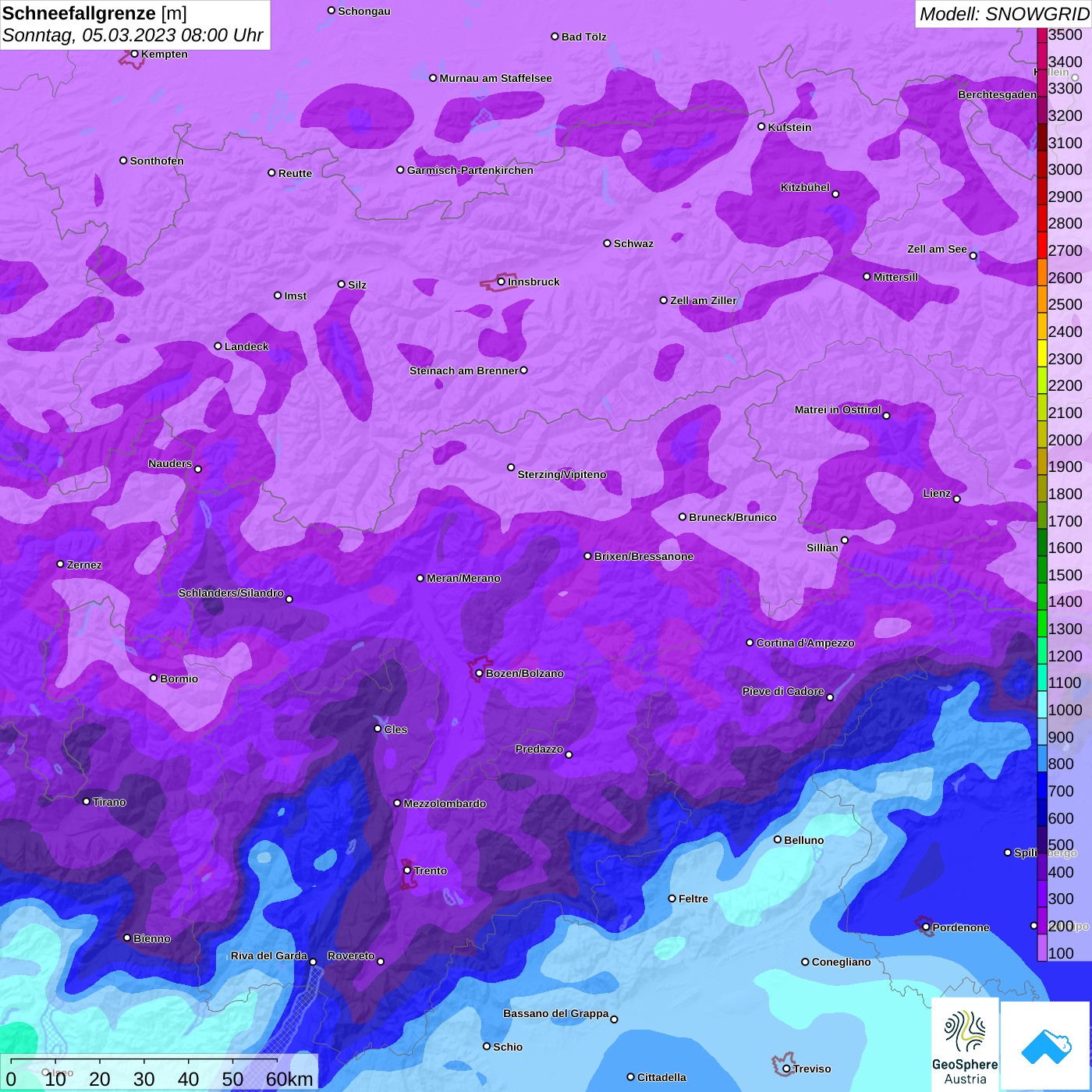Select the Reutte marker dot

click(x=271, y=172)
